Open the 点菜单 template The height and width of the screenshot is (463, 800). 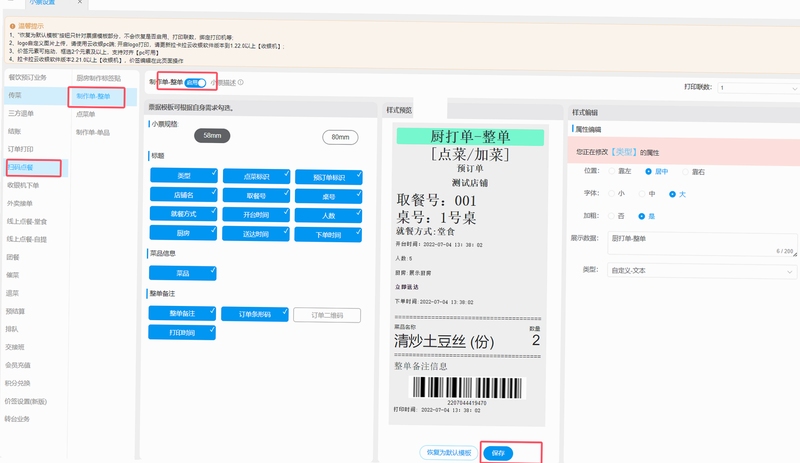pyautogui.click(x=86, y=114)
